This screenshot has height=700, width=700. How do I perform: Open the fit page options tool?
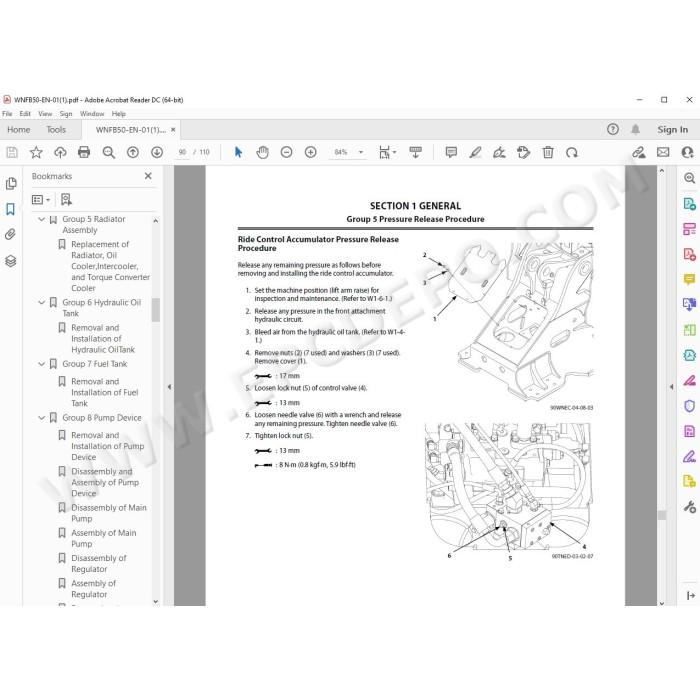387,153
